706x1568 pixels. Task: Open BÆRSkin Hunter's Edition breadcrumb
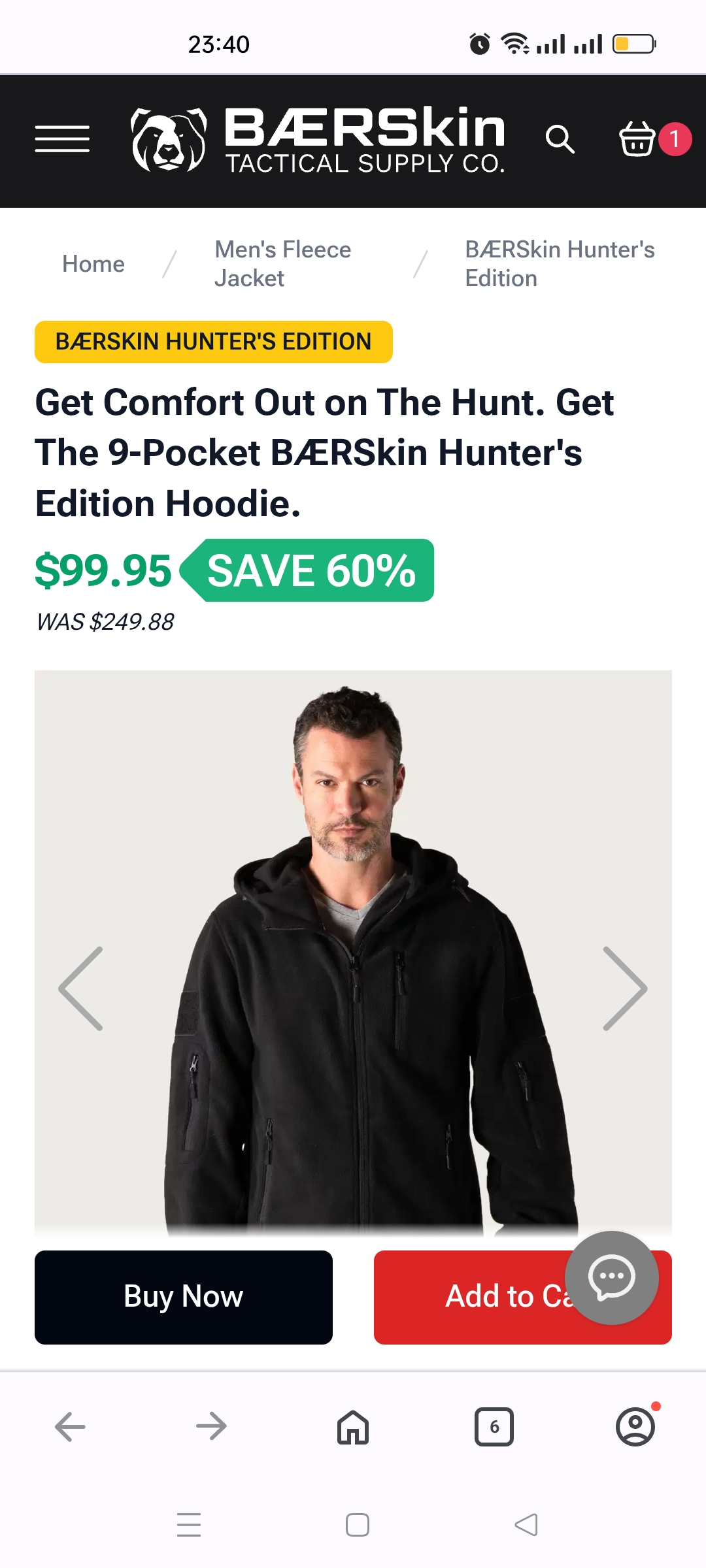coord(560,264)
